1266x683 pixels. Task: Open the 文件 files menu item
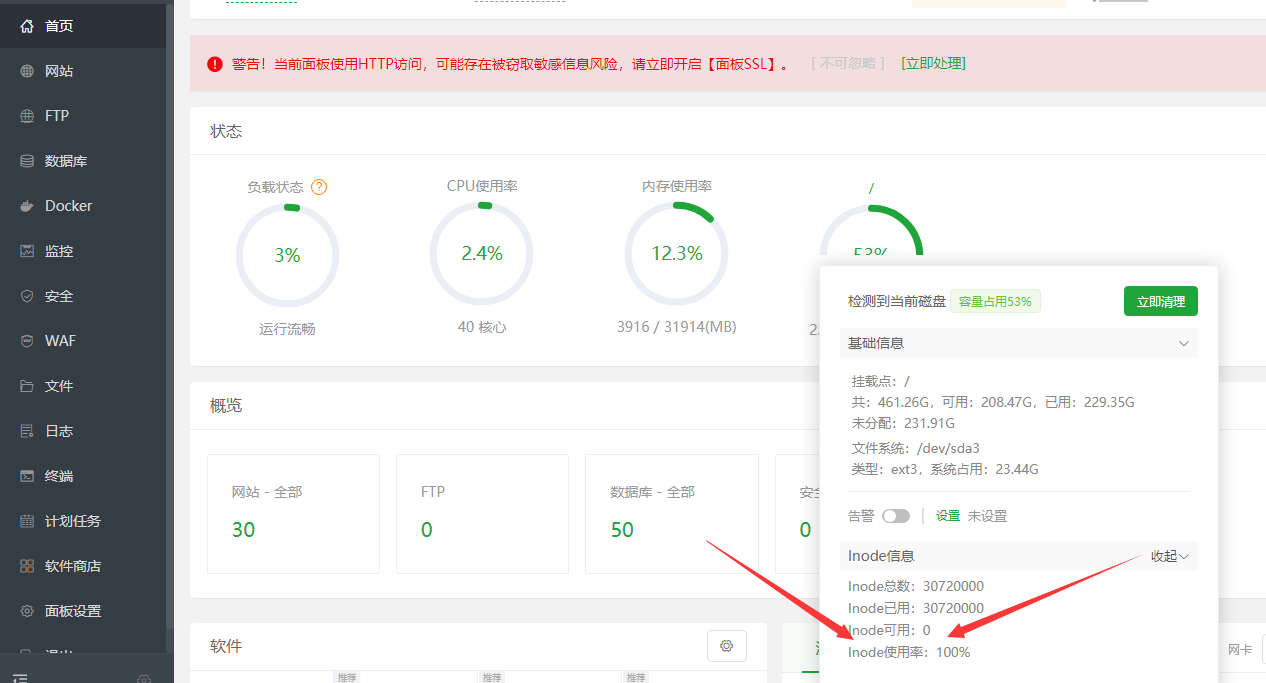83,386
